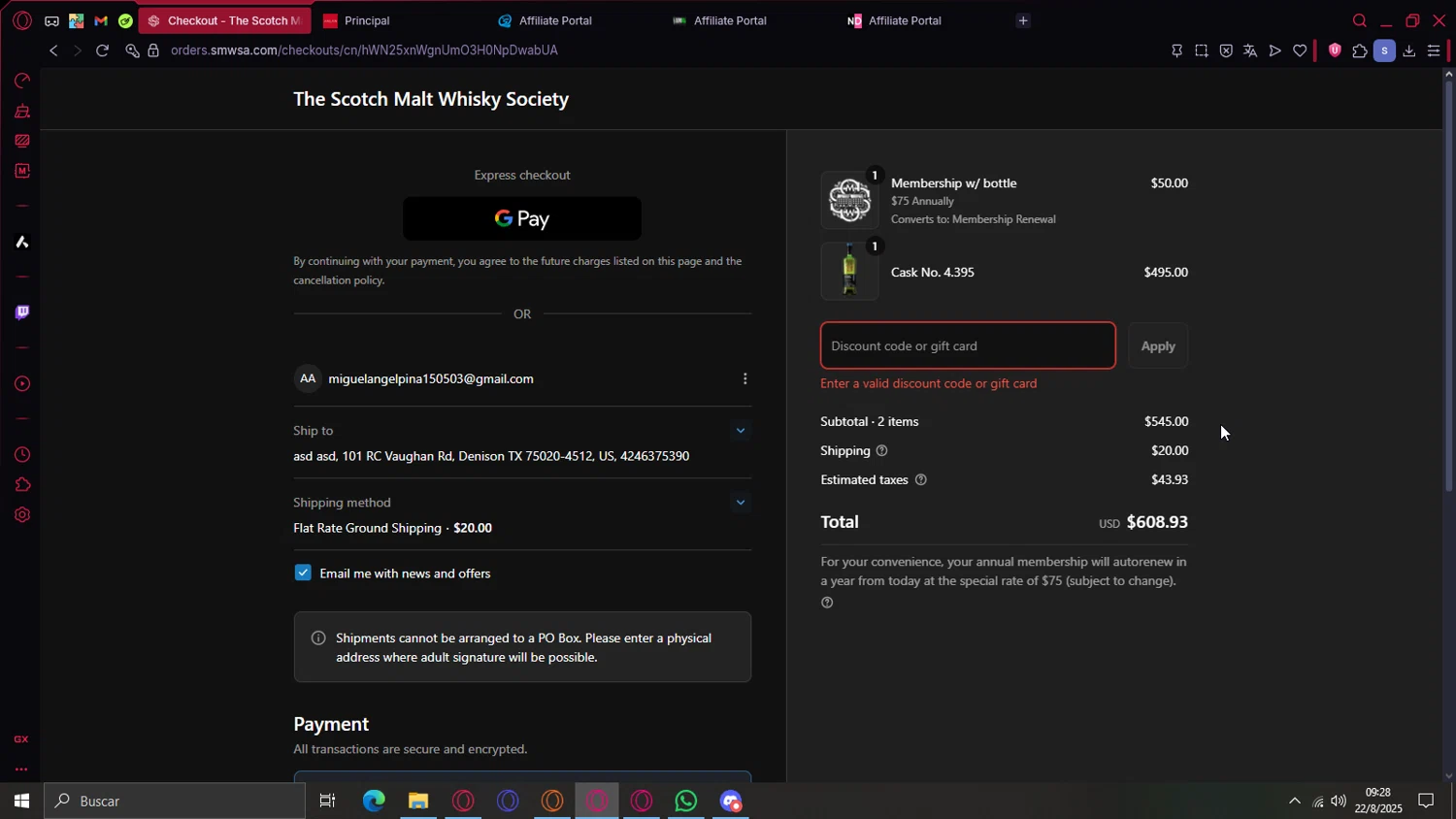Screen dimensions: 1456x819
Task: Open Twitch in the sidebar
Action: [22, 312]
